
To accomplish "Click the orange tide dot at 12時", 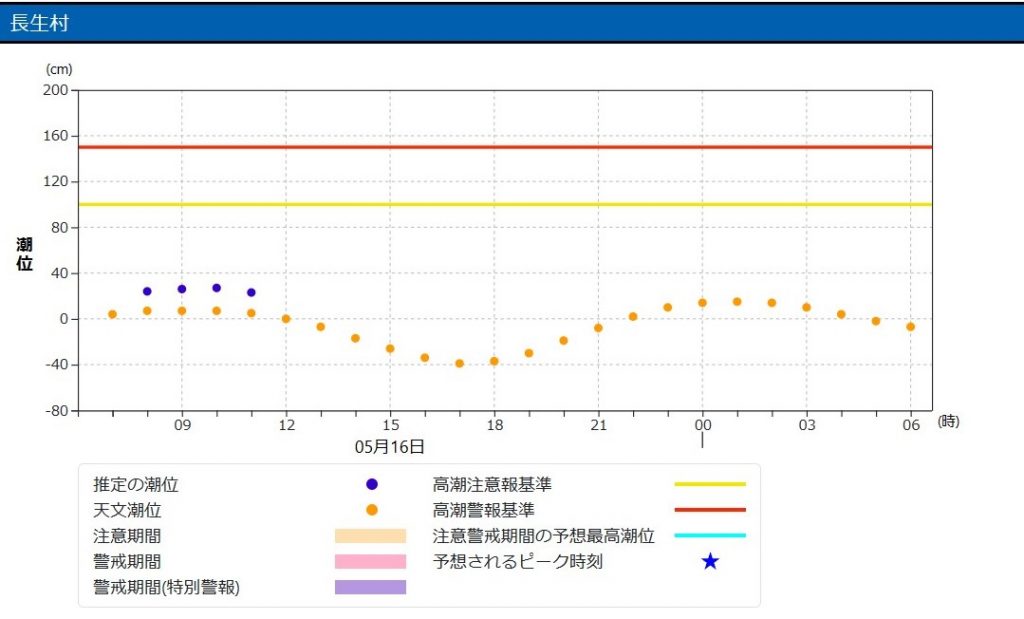I will tap(285, 319).
